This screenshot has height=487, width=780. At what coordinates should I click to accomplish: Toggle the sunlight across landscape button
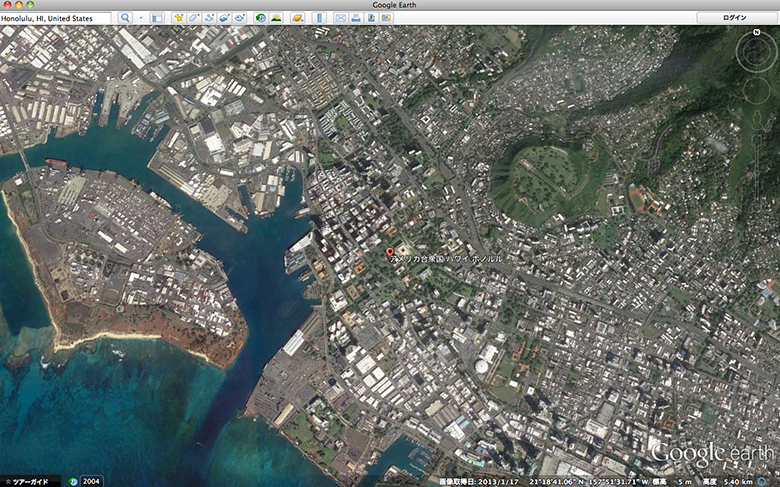(x=276, y=18)
